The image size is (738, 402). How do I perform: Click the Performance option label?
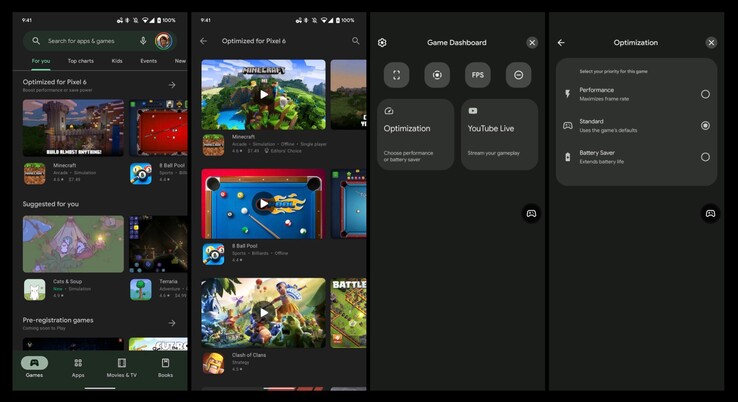(x=597, y=90)
